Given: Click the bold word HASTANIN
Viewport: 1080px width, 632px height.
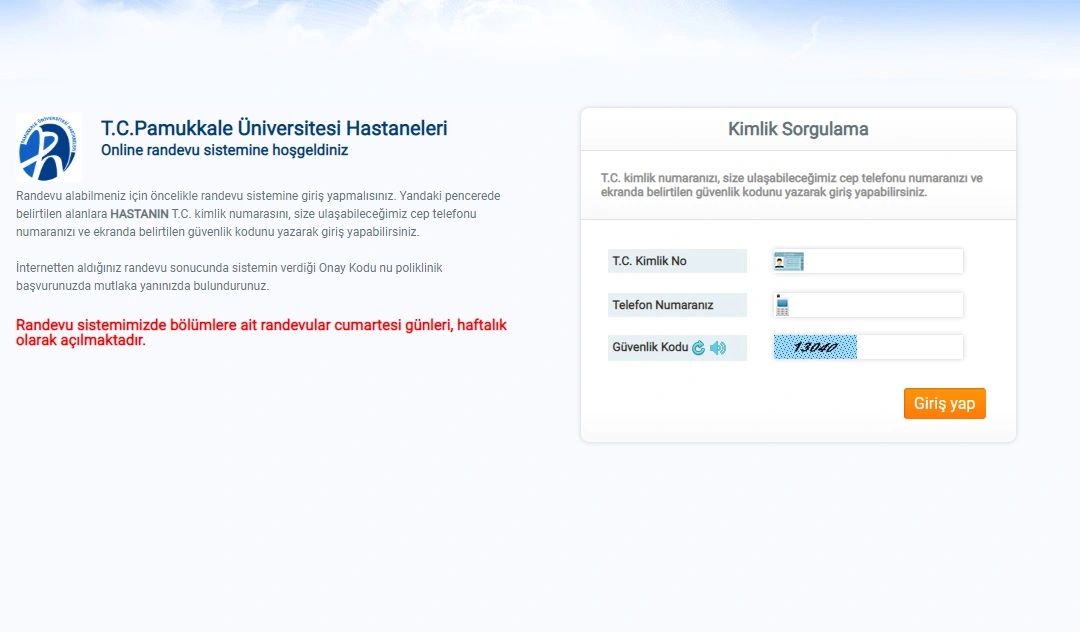Looking at the screenshot, I should pos(139,214).
